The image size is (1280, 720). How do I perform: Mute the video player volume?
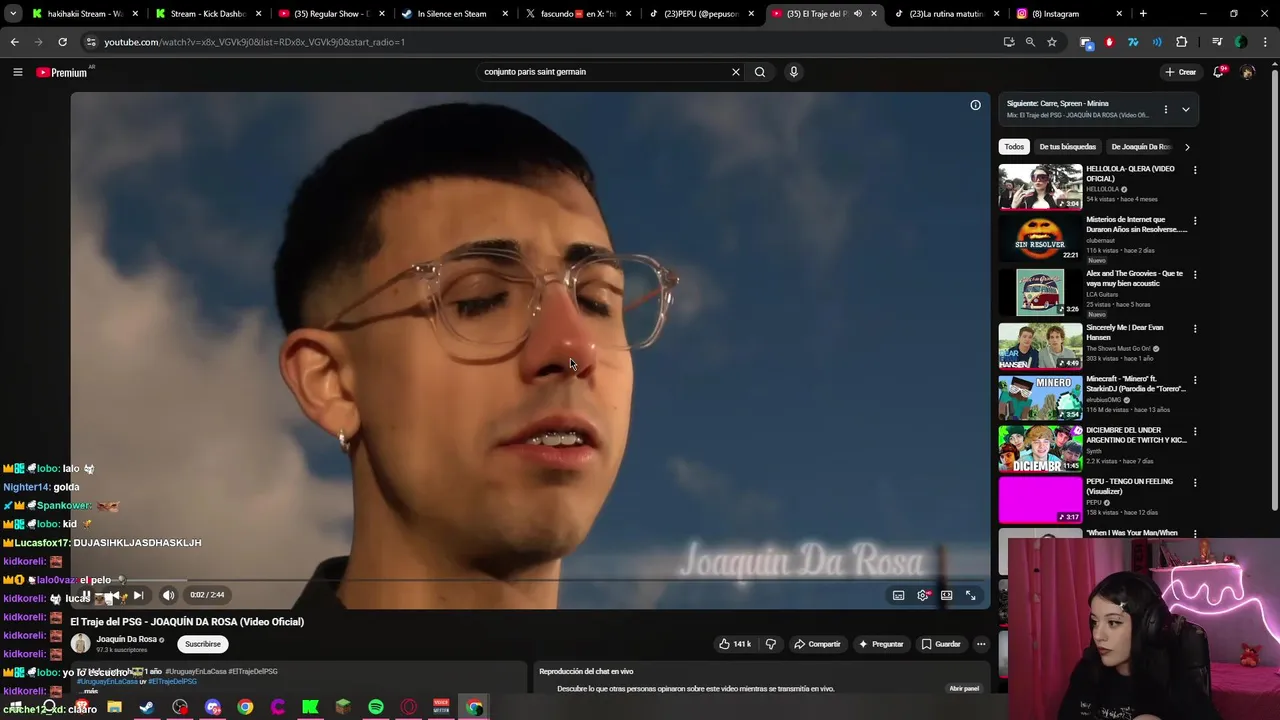coord(168,595)
